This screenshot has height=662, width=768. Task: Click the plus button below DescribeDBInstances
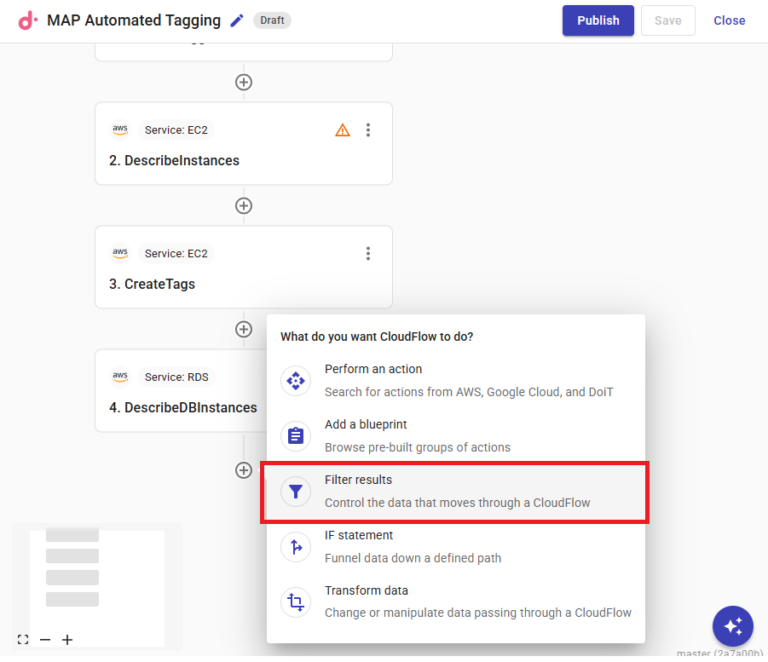[243, 470]
